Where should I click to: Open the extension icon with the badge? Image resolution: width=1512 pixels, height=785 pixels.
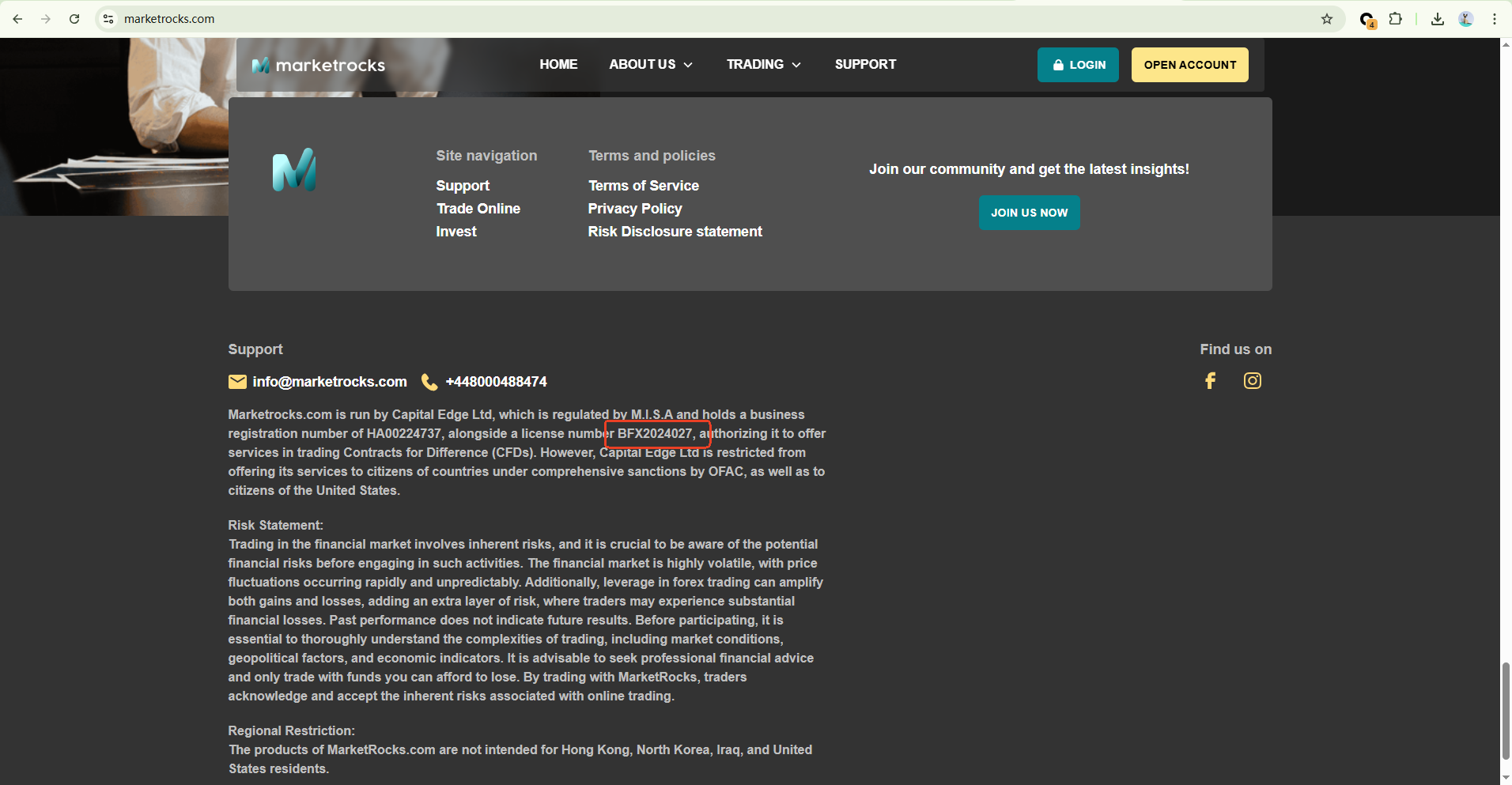[1367, 20]
